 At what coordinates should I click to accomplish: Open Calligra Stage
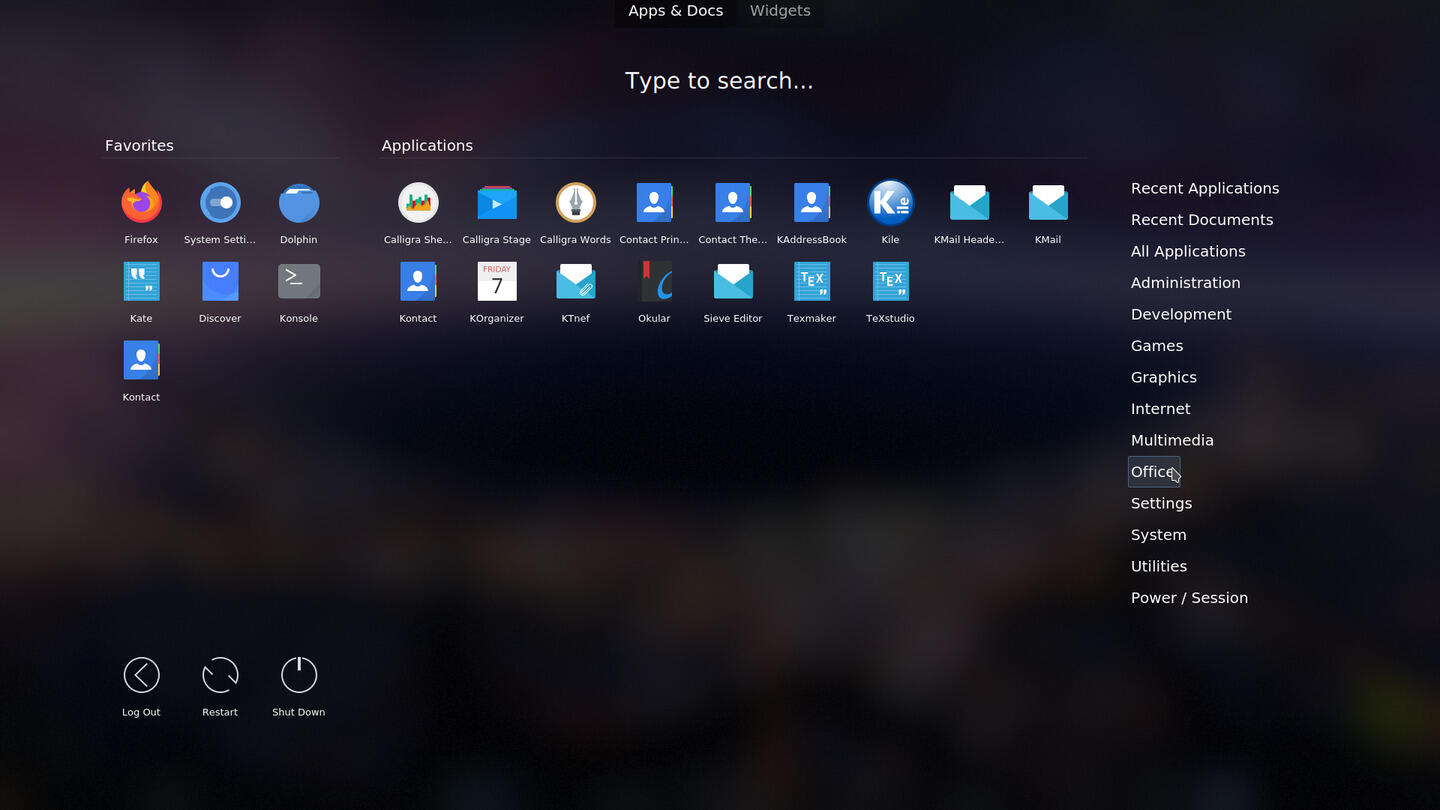[497, 212]
